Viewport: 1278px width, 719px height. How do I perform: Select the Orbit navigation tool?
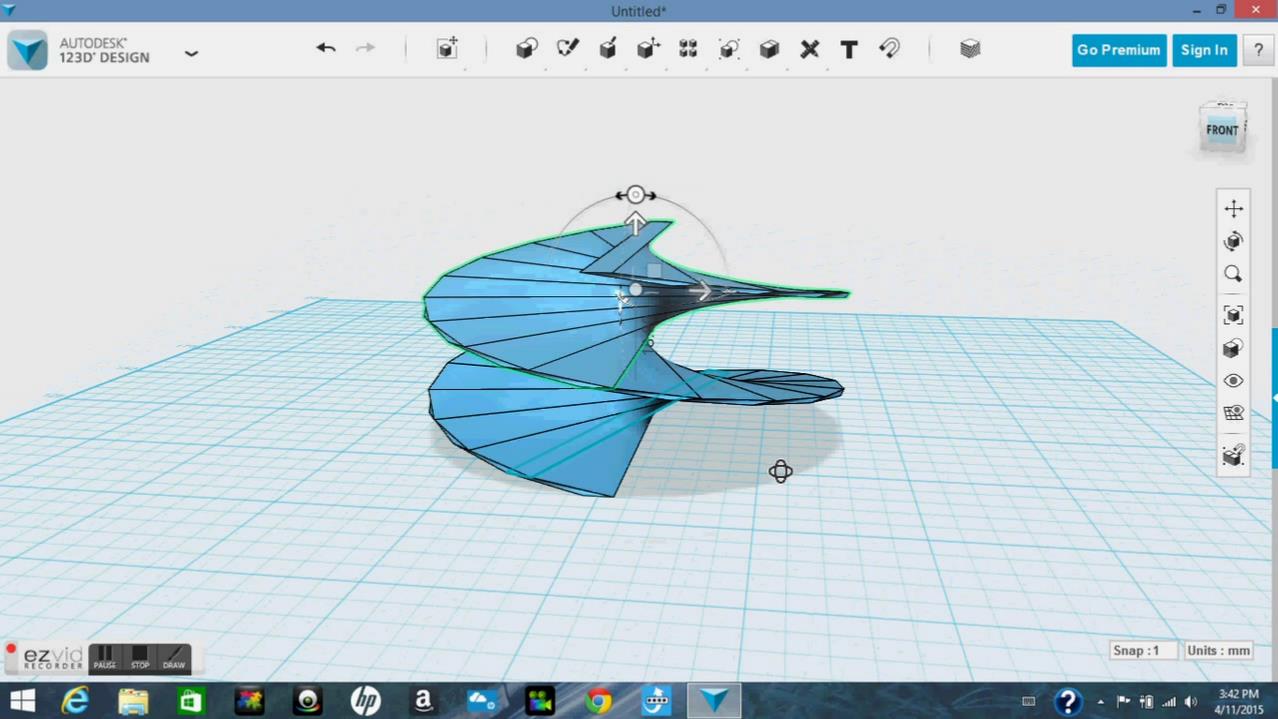click(1233, 241)
